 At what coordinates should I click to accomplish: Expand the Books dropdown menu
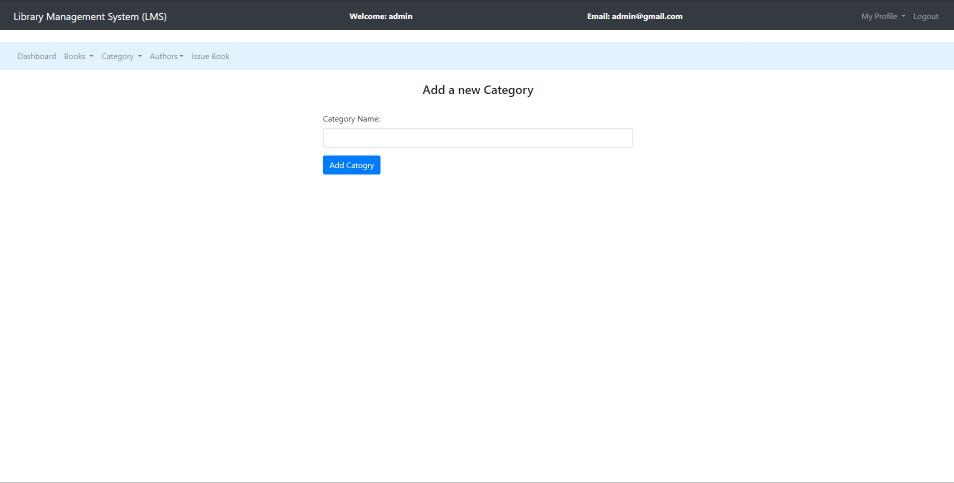[x=78, y=56]
